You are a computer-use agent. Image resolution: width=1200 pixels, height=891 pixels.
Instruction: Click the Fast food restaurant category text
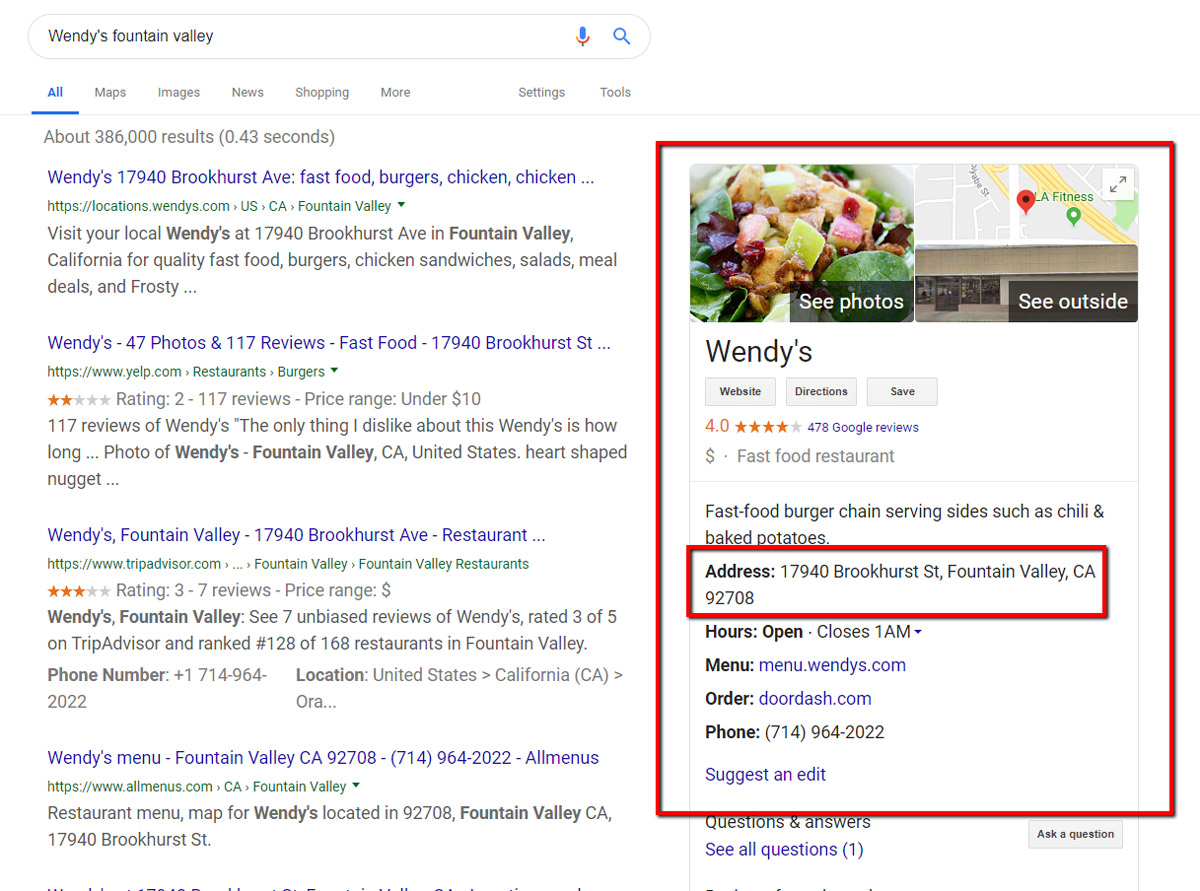point(816,456)
